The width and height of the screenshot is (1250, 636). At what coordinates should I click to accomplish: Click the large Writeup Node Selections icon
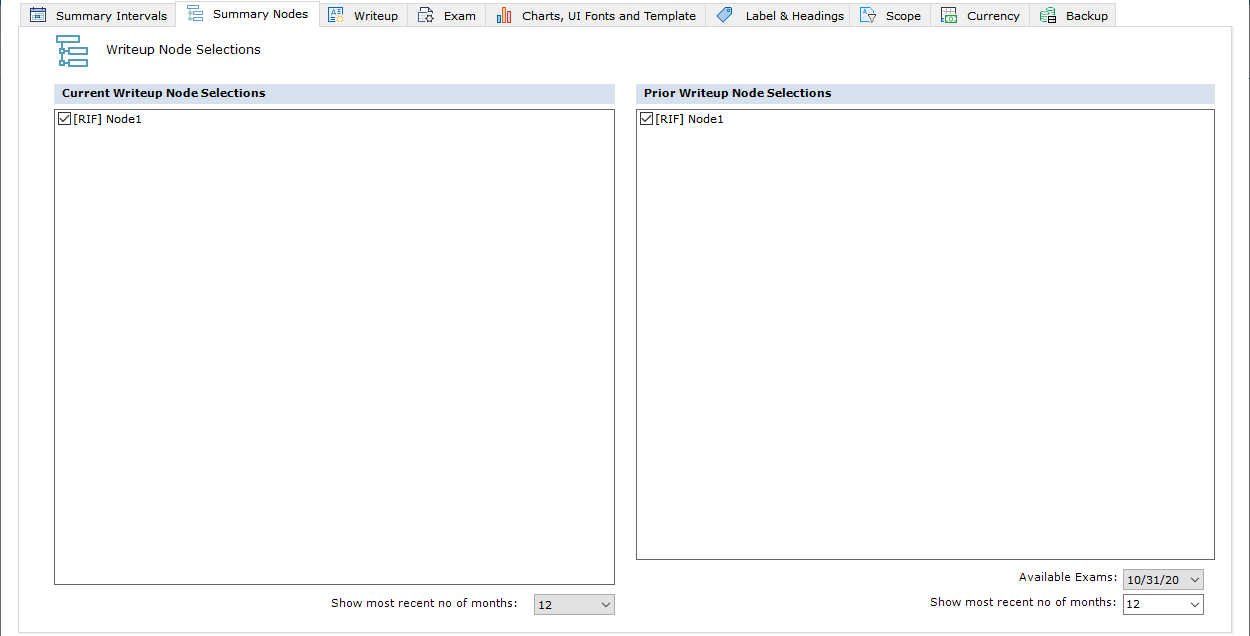click(72, 50)
